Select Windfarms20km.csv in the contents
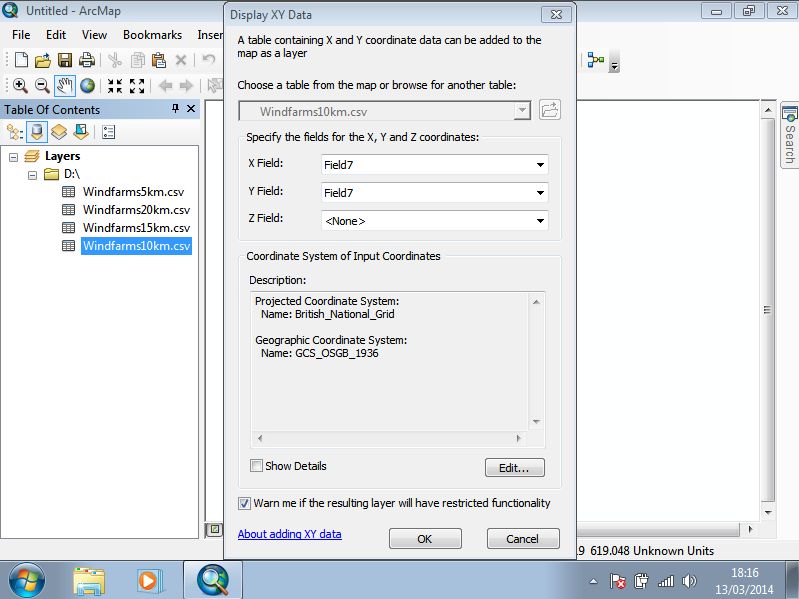 pos(136,210)
